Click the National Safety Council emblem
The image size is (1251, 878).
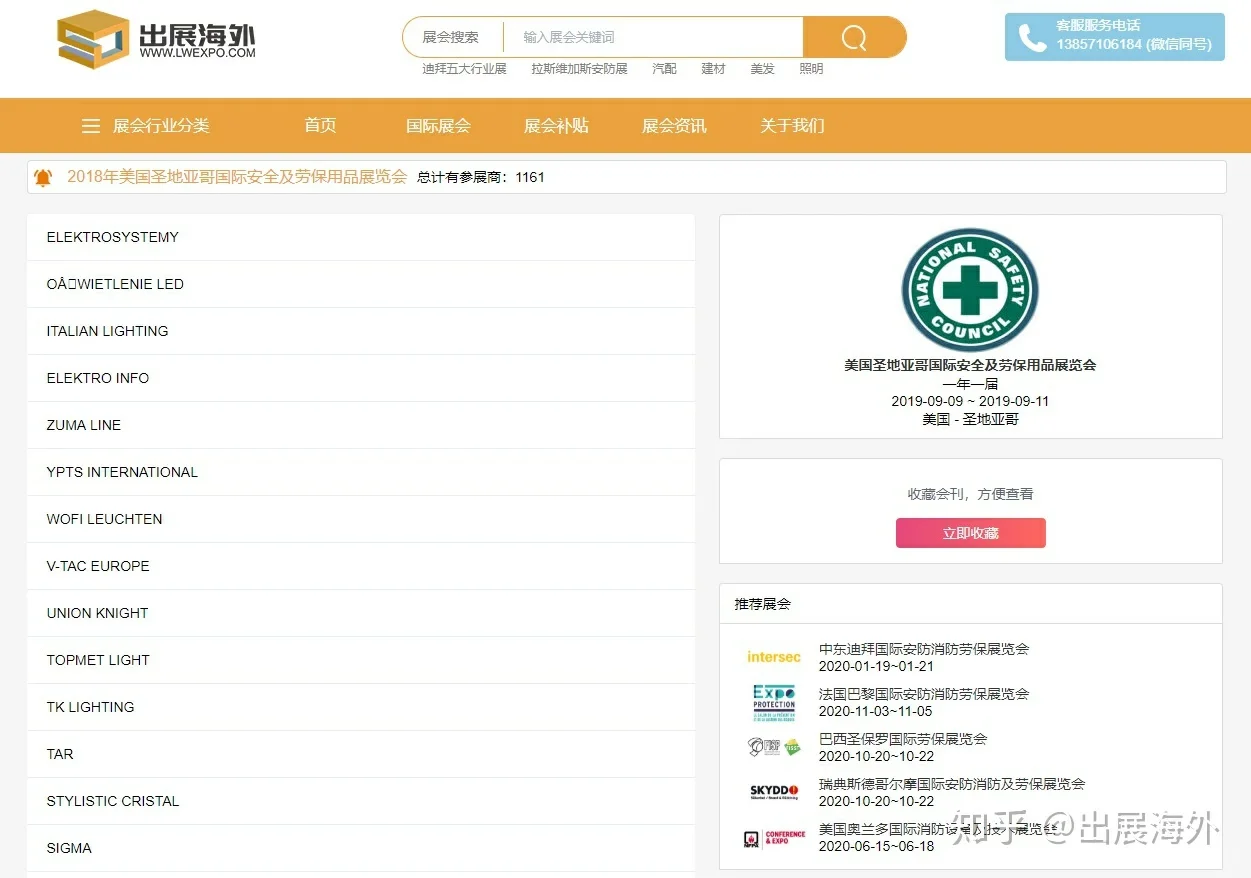click(970, 291)
